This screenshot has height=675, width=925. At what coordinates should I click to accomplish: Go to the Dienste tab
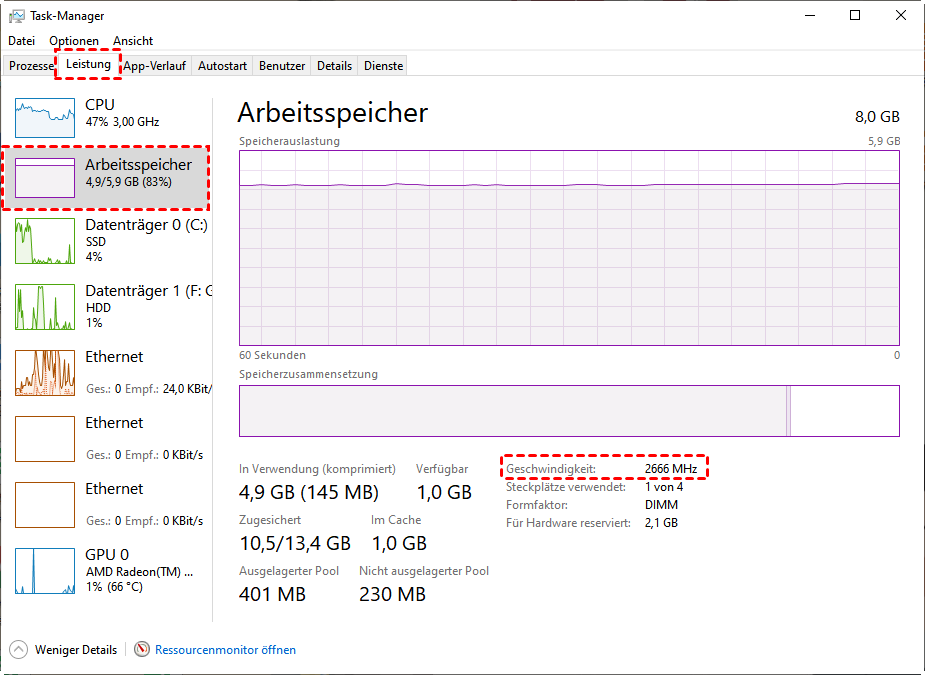click(384, 66)
